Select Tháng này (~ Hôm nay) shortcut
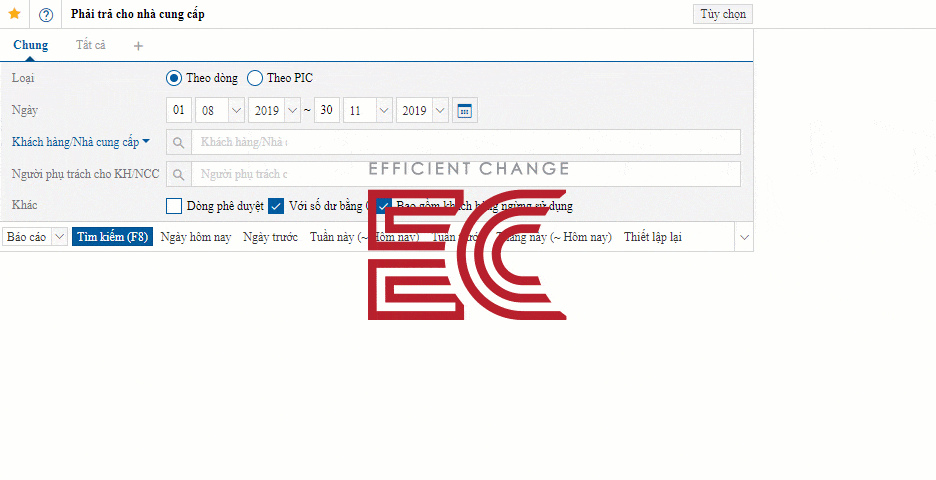936x480 pixels. tap(553, 237)
